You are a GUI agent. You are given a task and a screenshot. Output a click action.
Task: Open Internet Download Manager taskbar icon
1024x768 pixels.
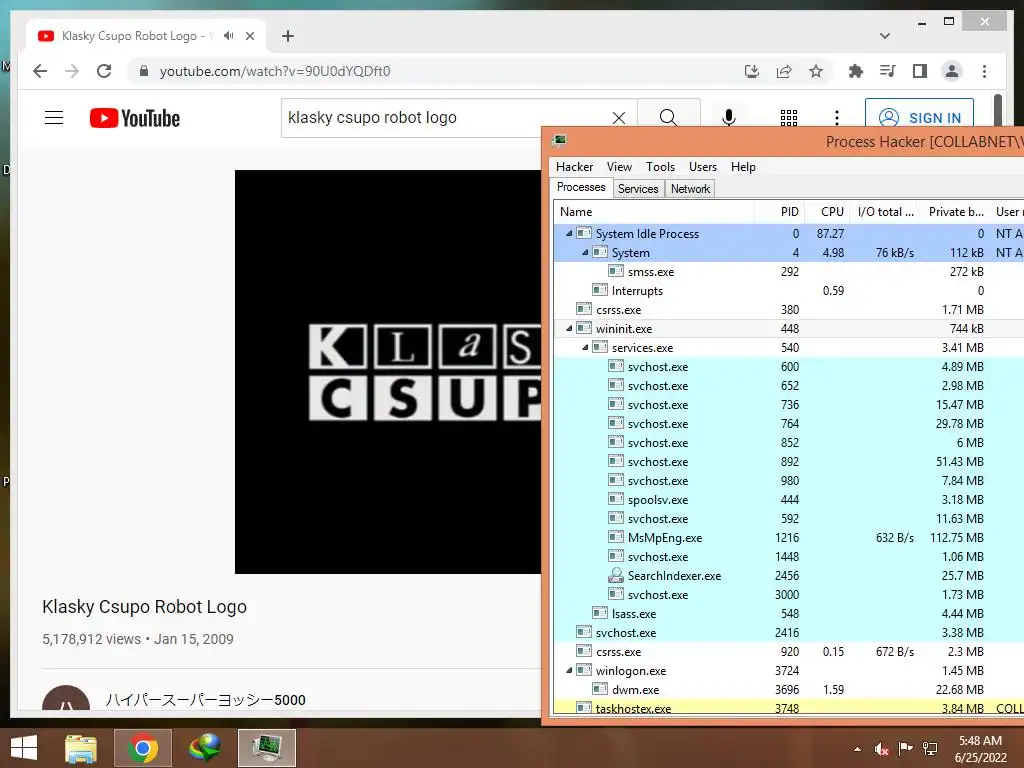(204, 748)
